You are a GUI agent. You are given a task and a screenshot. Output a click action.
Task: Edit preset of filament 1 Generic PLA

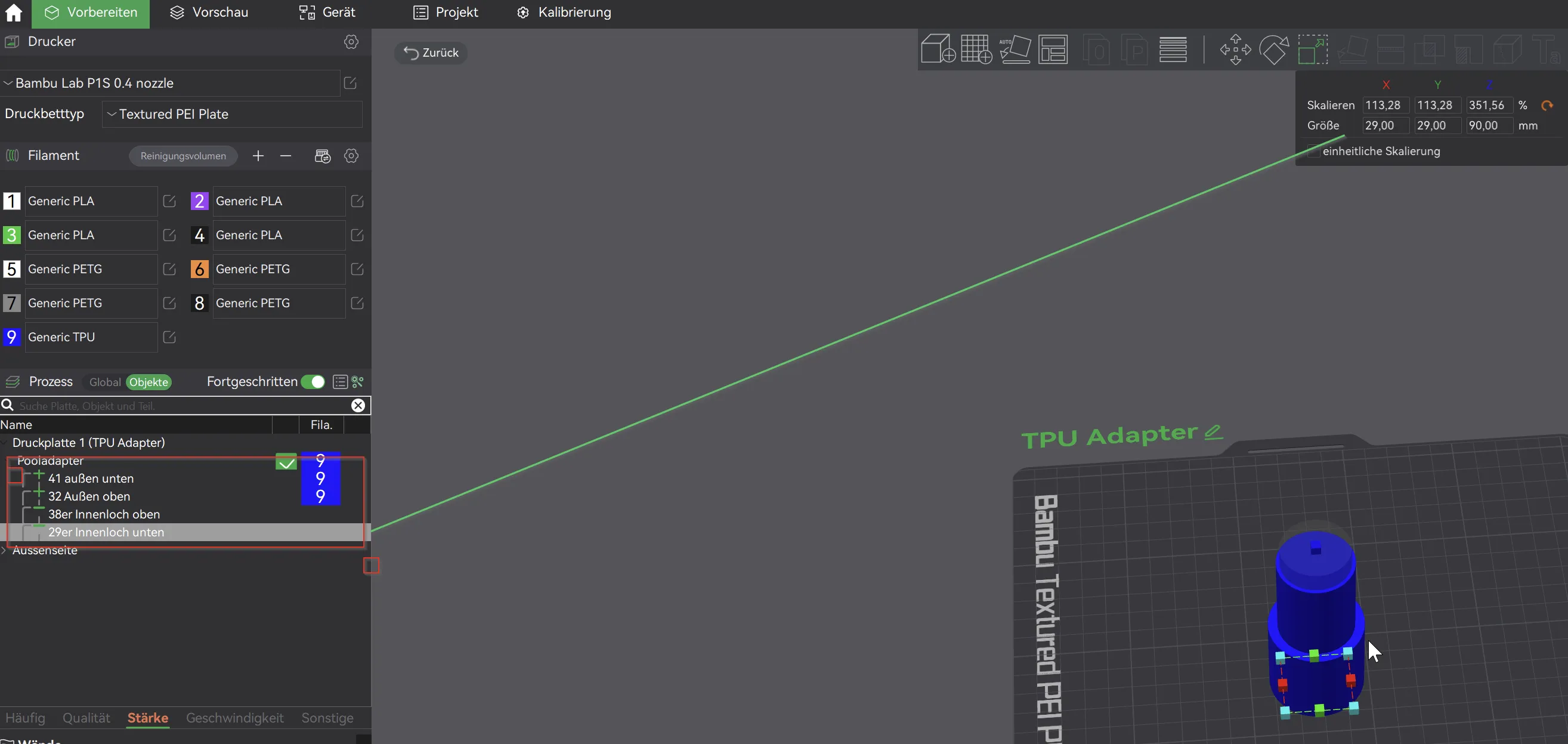pos(170,201)
